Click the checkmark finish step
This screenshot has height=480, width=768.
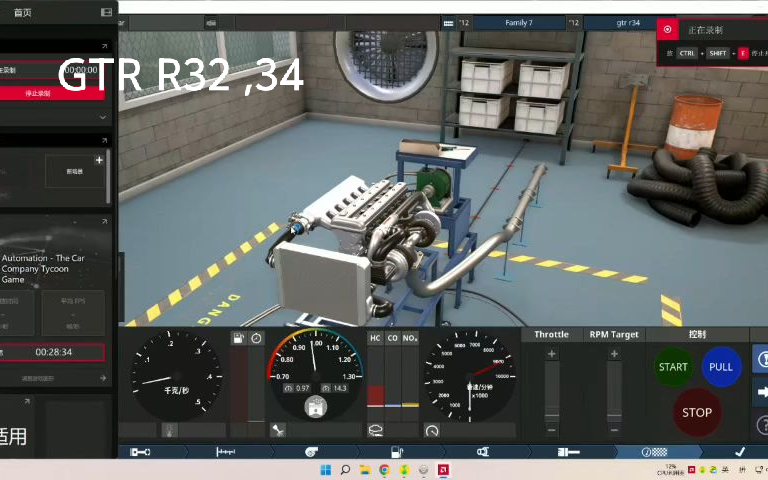[740, 451]
